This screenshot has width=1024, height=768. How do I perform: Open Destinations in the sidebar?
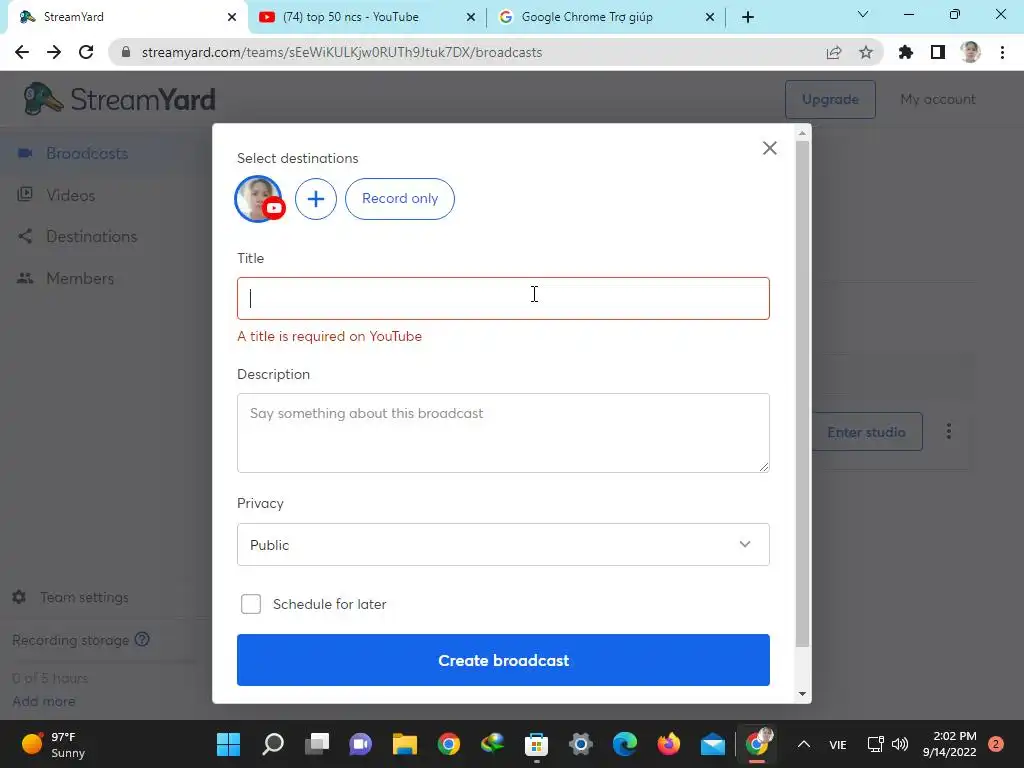(91, 236)
